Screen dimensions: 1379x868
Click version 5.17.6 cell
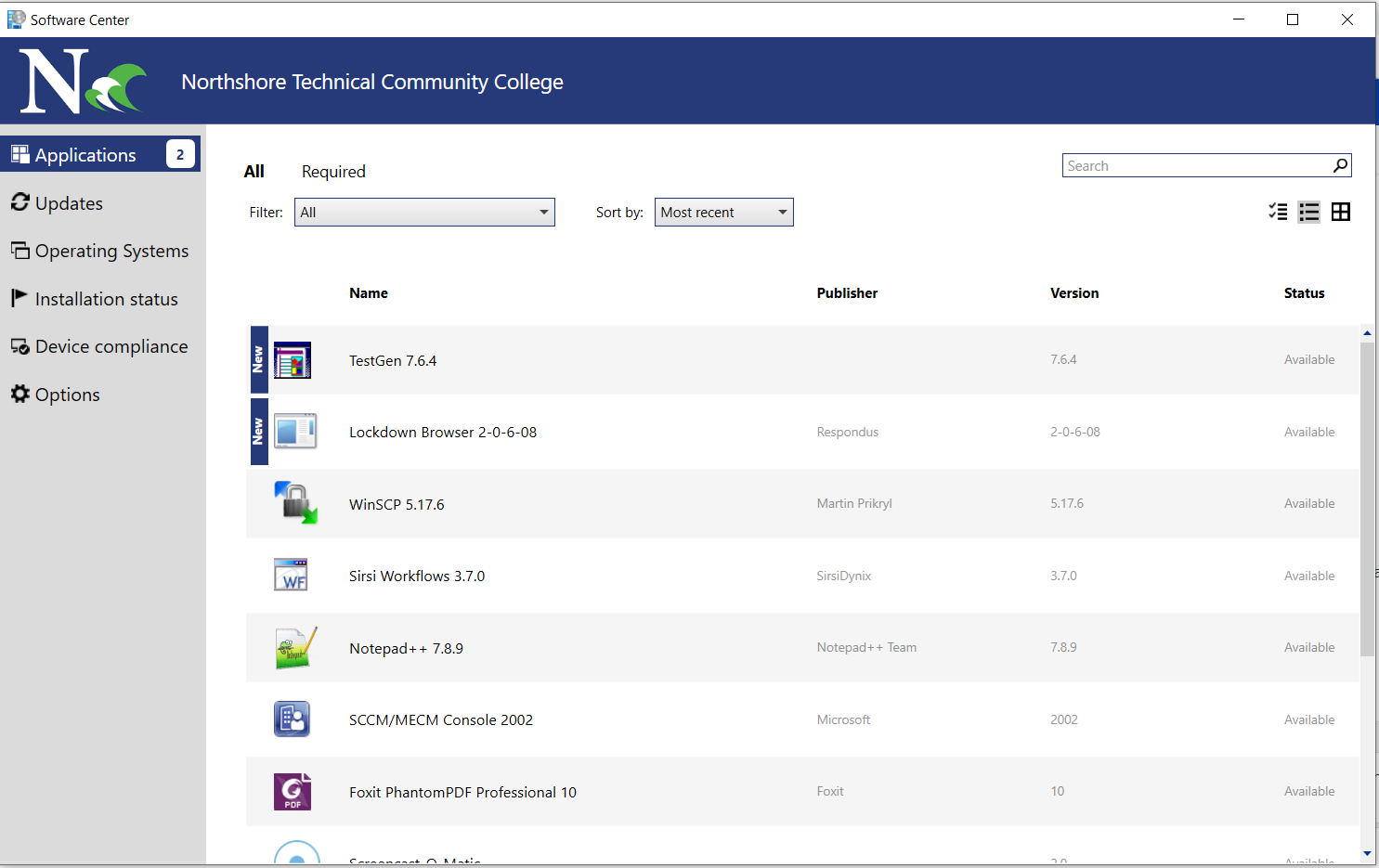click(x=1067, y=503)
